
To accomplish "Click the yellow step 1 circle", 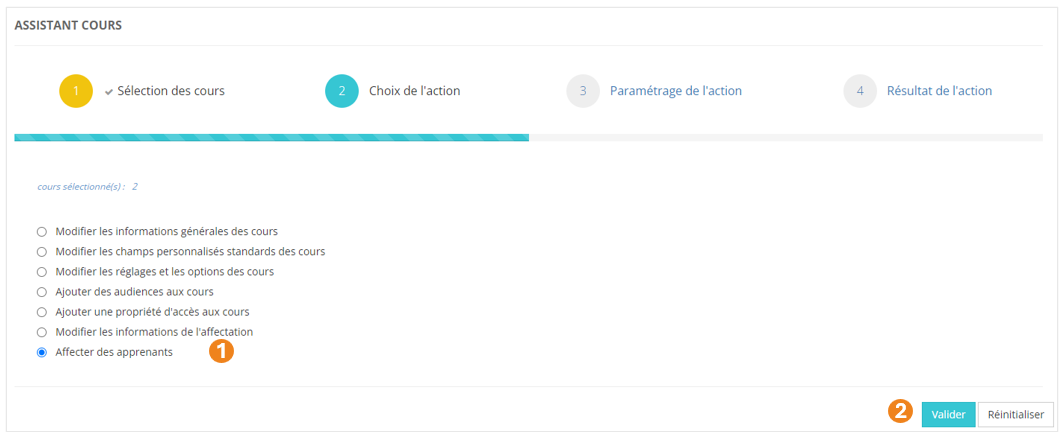I will point(76,91).
